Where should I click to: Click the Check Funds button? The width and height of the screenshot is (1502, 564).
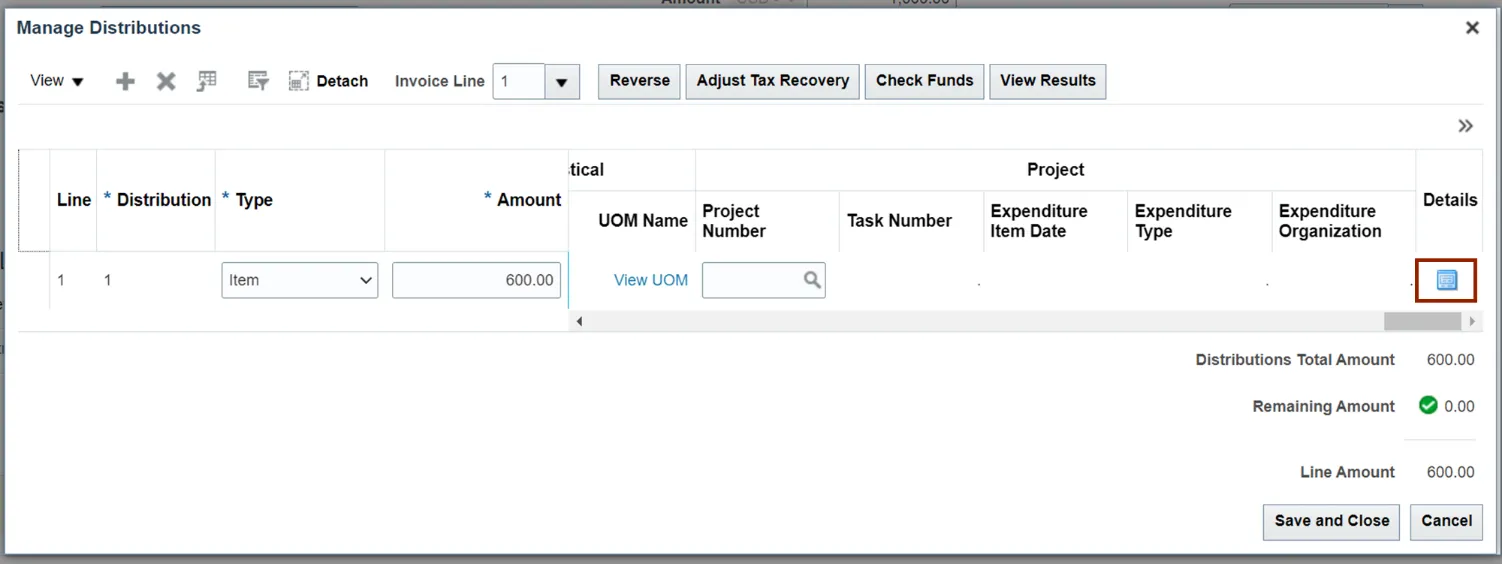click(x=924, y=81)
